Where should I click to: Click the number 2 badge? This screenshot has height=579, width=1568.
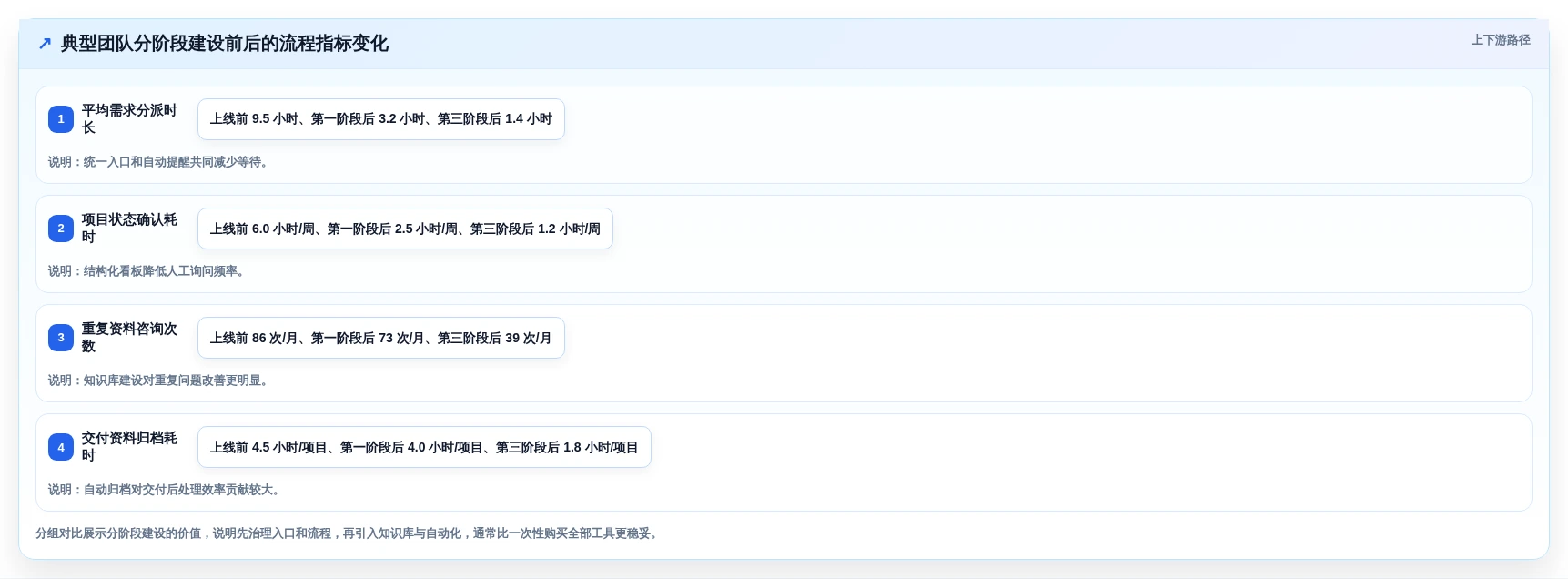tap(61, 229)
